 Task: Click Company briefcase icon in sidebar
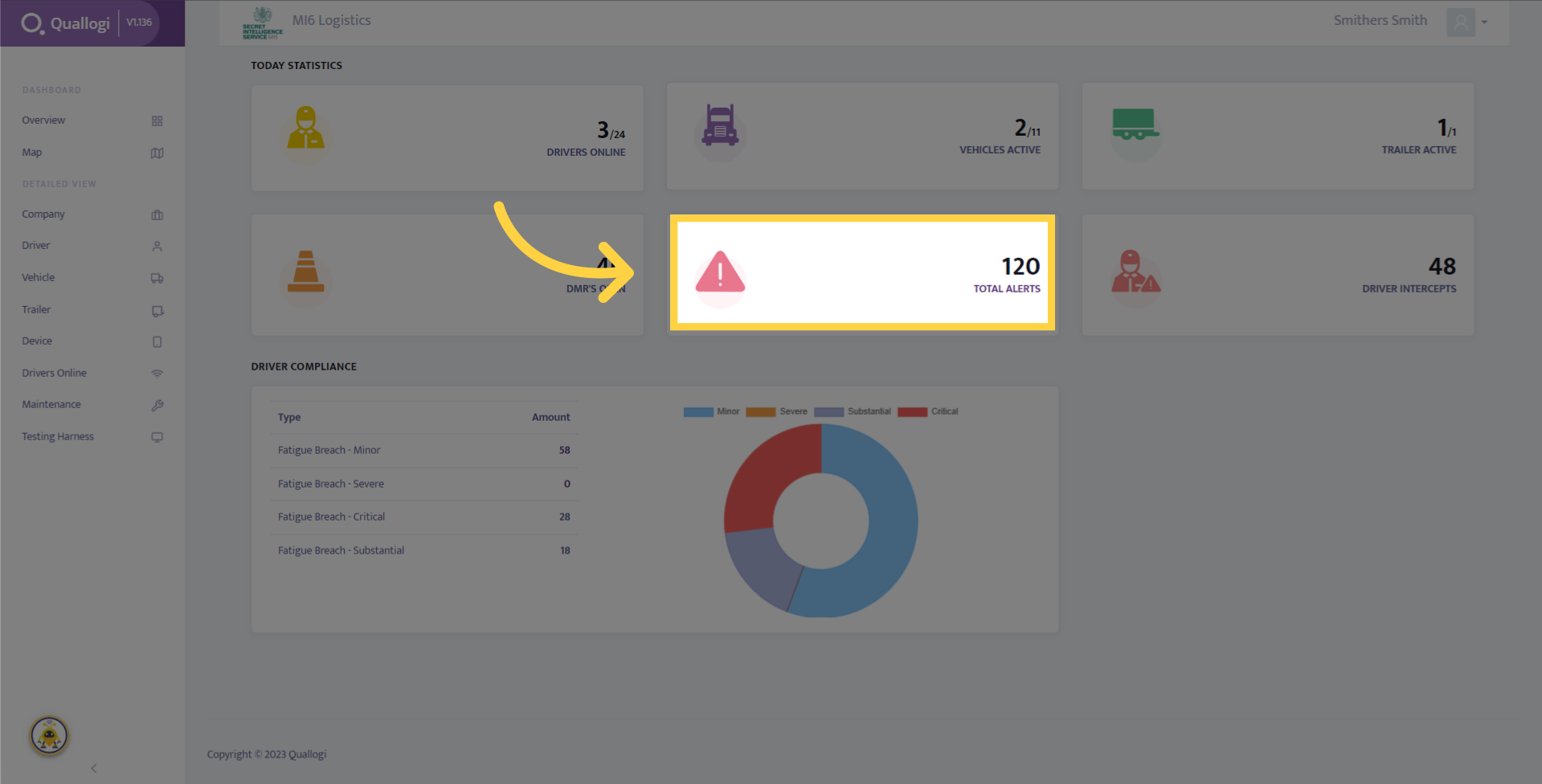click(157, 214)
